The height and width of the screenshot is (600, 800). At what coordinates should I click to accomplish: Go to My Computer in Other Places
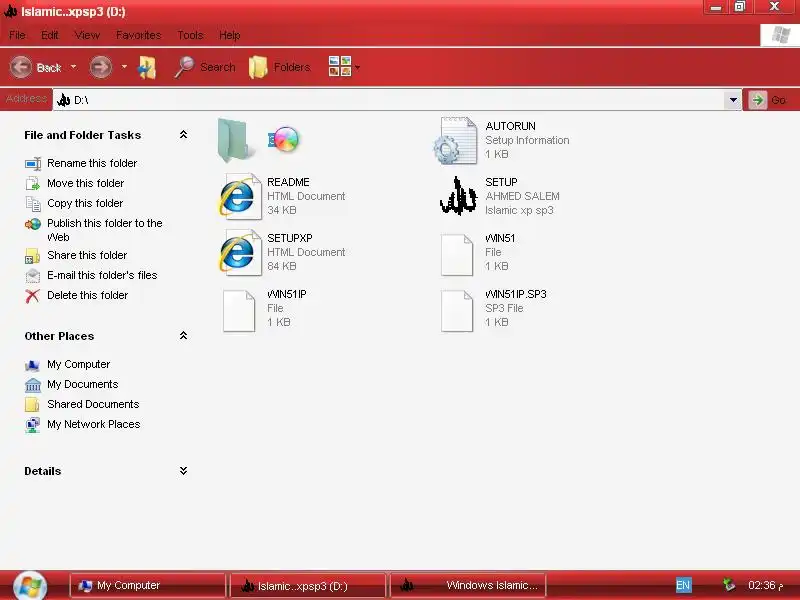pyautogui.click(x=79, y=364)
